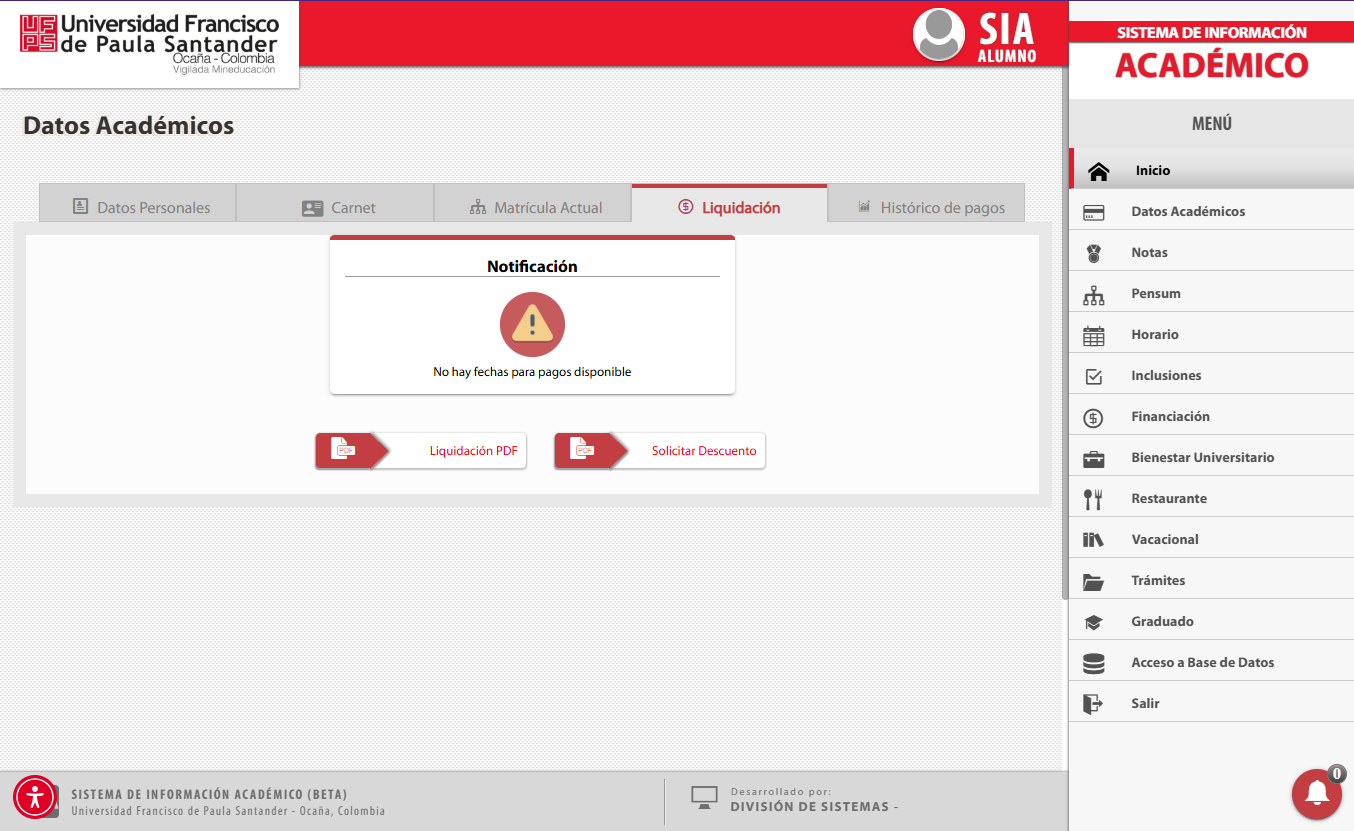The image size is (1354, 831).
Task: Click the home icon beside Inicio
Action: pyautogui.click(x=1098, y=171)
